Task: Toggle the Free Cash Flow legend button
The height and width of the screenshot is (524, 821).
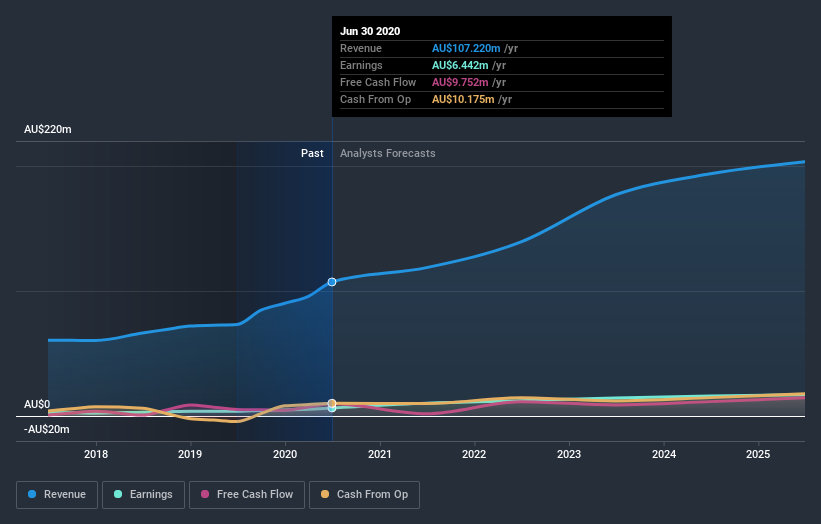Action: [x=247, y=495]
